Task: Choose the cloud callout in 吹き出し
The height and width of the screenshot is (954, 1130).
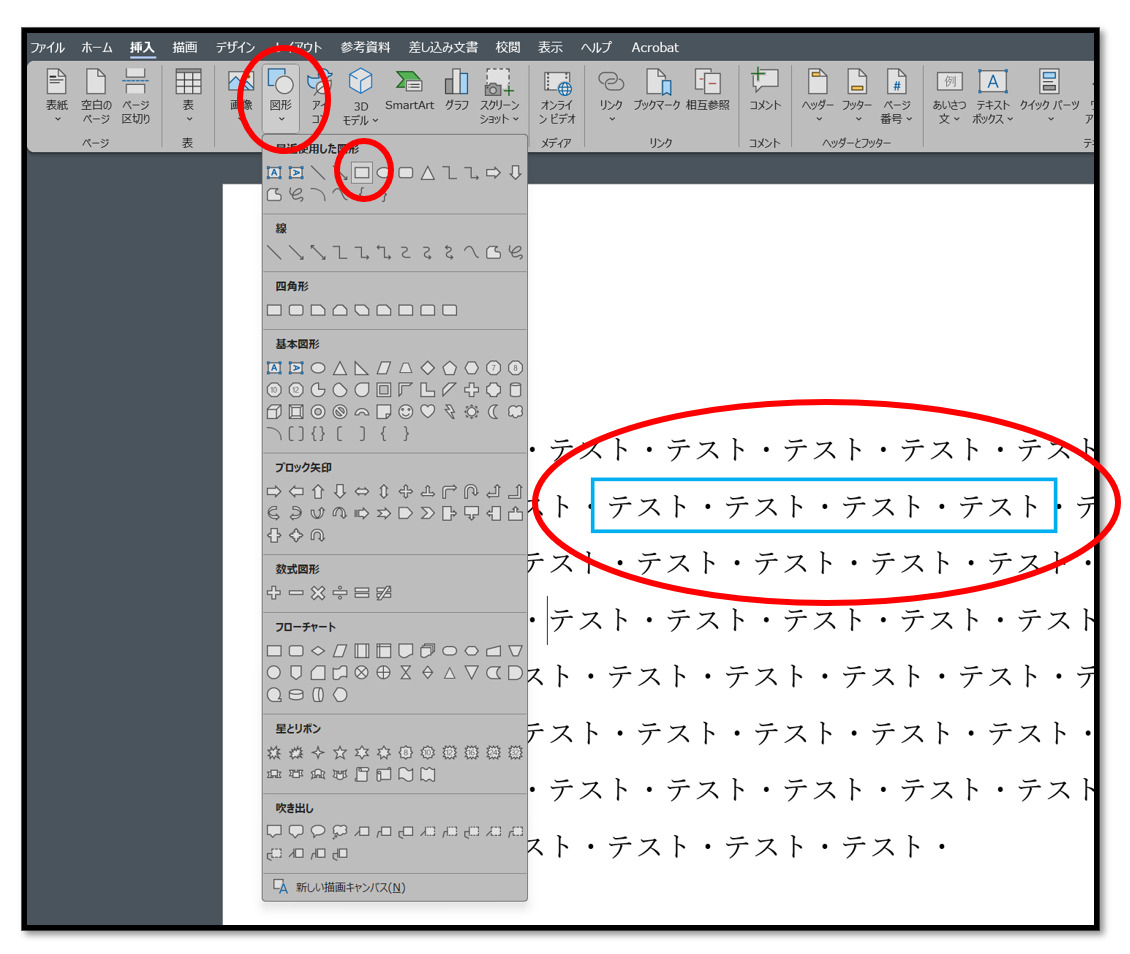Action: pyautogui.click(x=340, y=831)
